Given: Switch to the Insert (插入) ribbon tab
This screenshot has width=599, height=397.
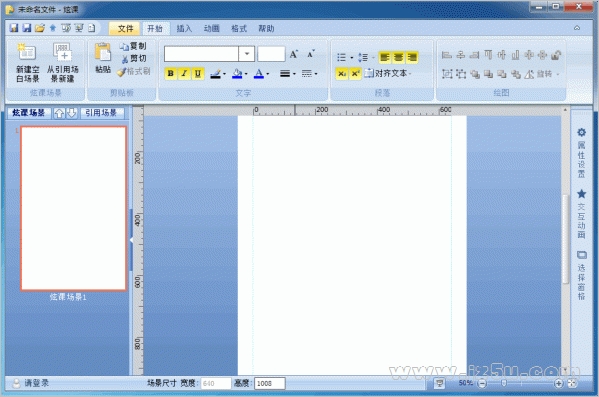Looking at the screenshot, I should pos(184,28).
